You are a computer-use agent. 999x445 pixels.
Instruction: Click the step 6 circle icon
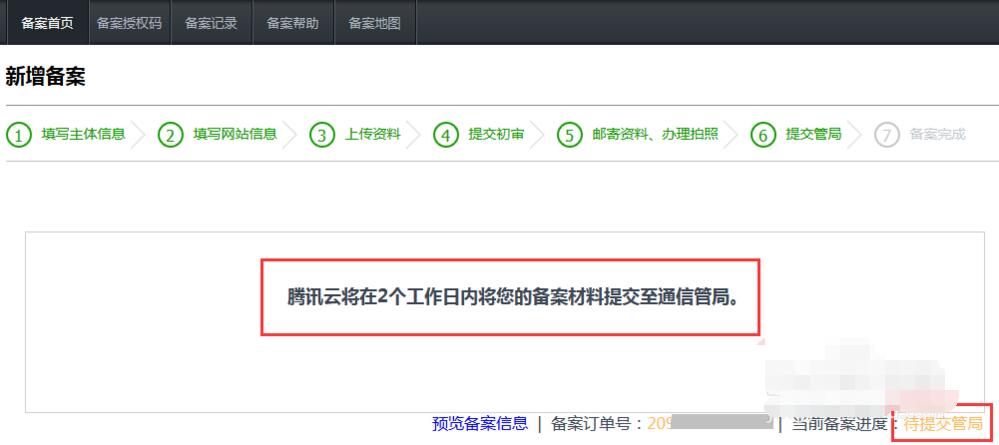(763, 135)
